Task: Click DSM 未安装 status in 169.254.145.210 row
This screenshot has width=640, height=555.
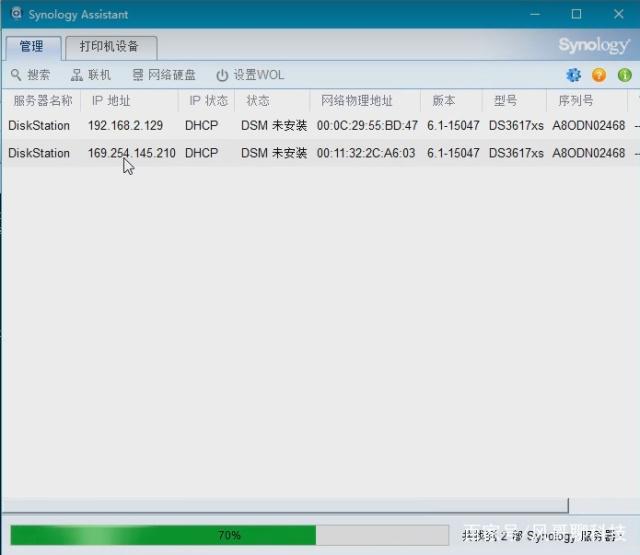Action: (x=273, y=153)
